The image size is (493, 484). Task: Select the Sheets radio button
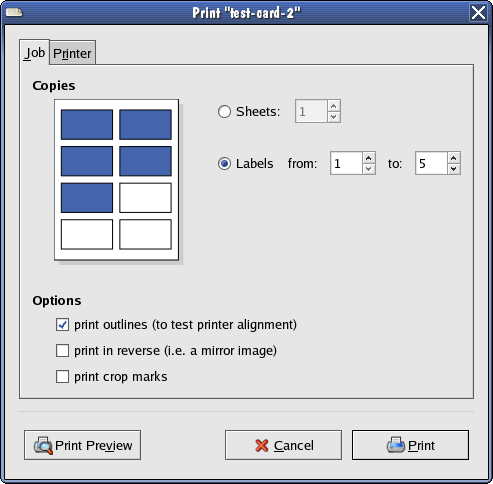pyautogui.click(x=224, y=111)
